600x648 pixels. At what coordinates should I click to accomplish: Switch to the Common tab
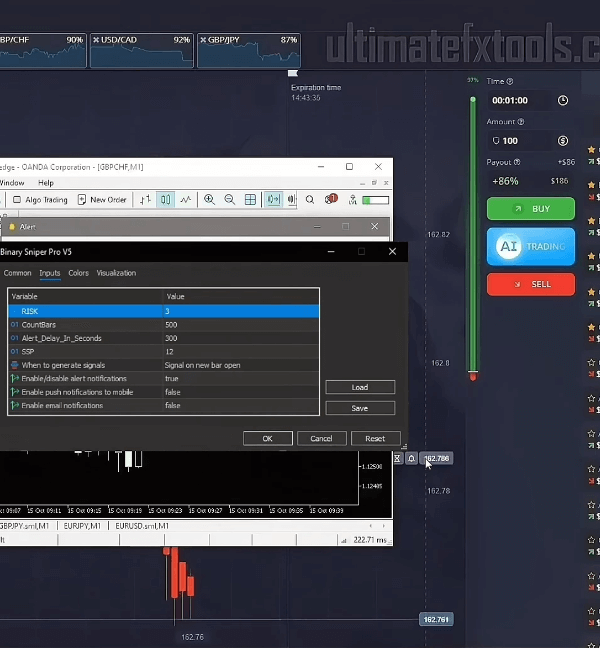(17, 273)
